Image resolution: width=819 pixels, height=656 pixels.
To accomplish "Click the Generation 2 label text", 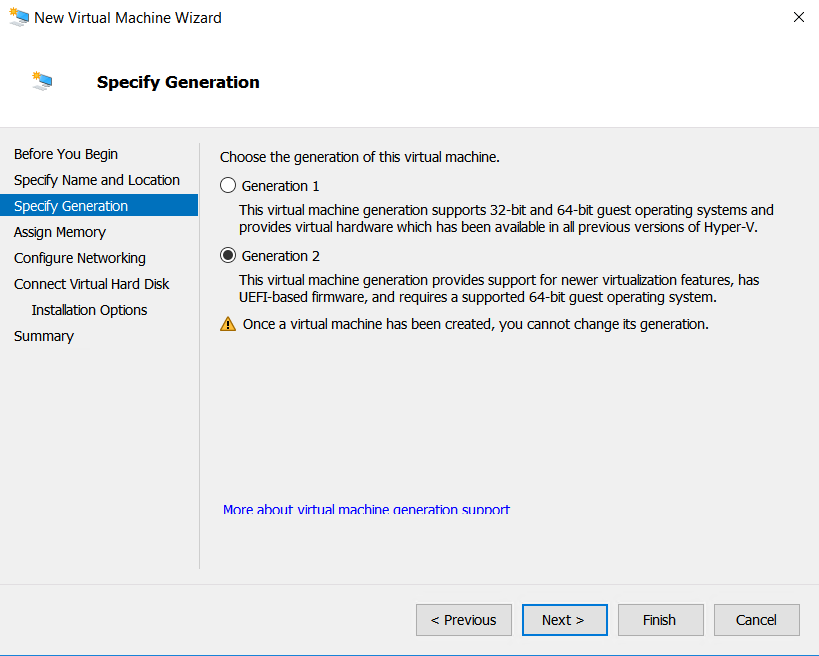I will pyautogui.click(x=281, y=256).
